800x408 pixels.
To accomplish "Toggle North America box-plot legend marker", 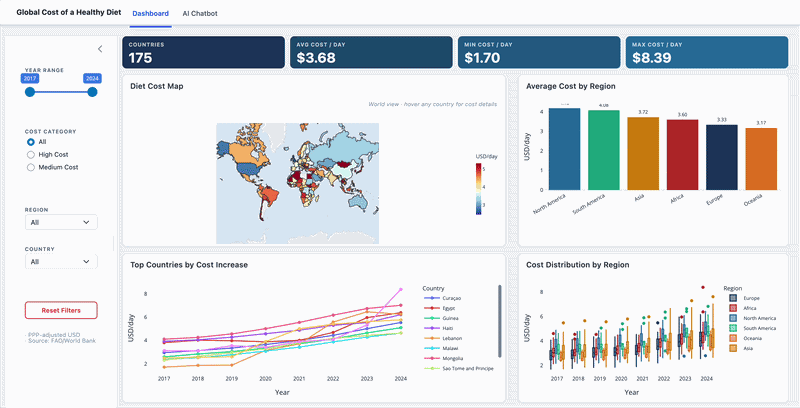I will click(733, 318).
